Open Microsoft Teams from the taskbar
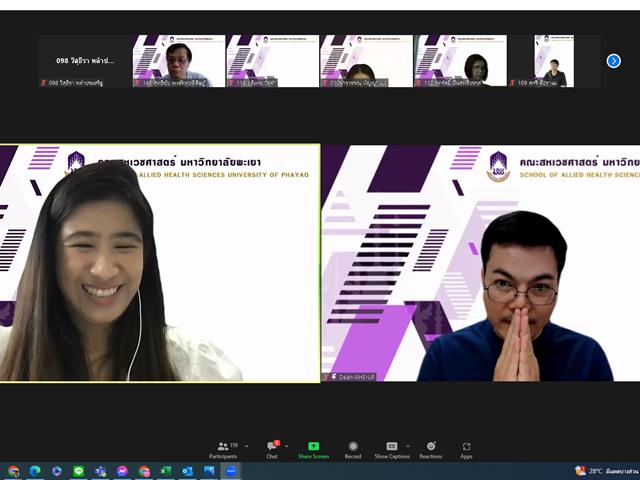This screenshot has height=480, width=640. [100, 471]
